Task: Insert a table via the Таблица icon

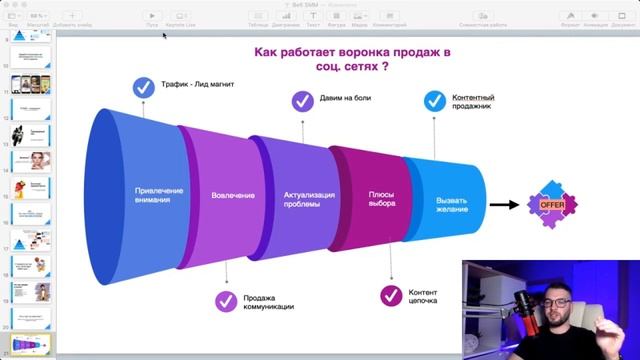Action: coord(258,16)
